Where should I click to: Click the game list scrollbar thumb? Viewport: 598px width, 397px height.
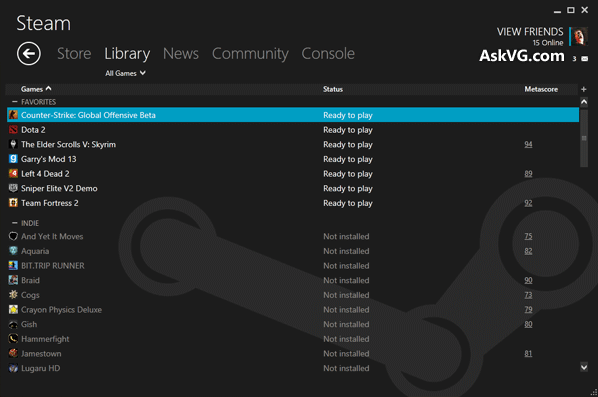(584, 138)
